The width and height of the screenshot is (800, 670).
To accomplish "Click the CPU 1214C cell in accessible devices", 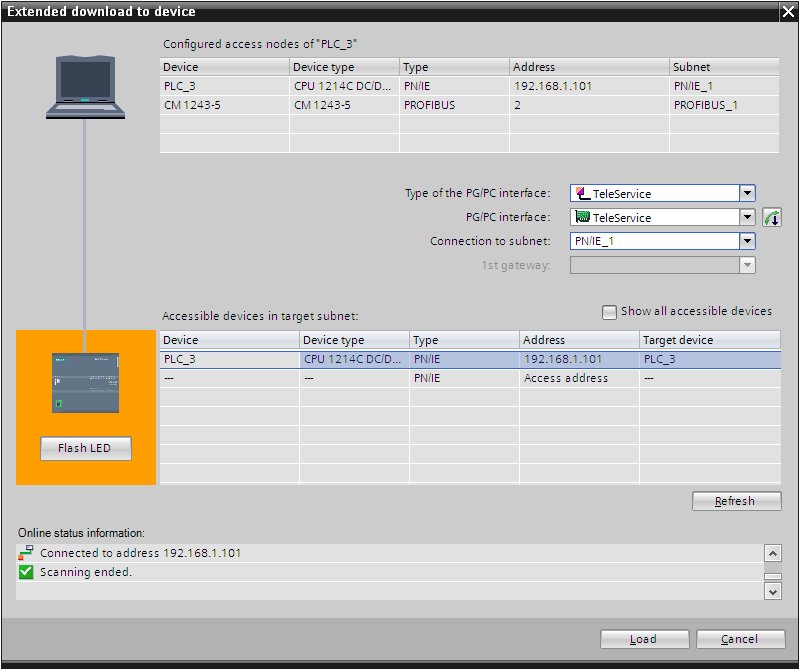I will [354, 359].
